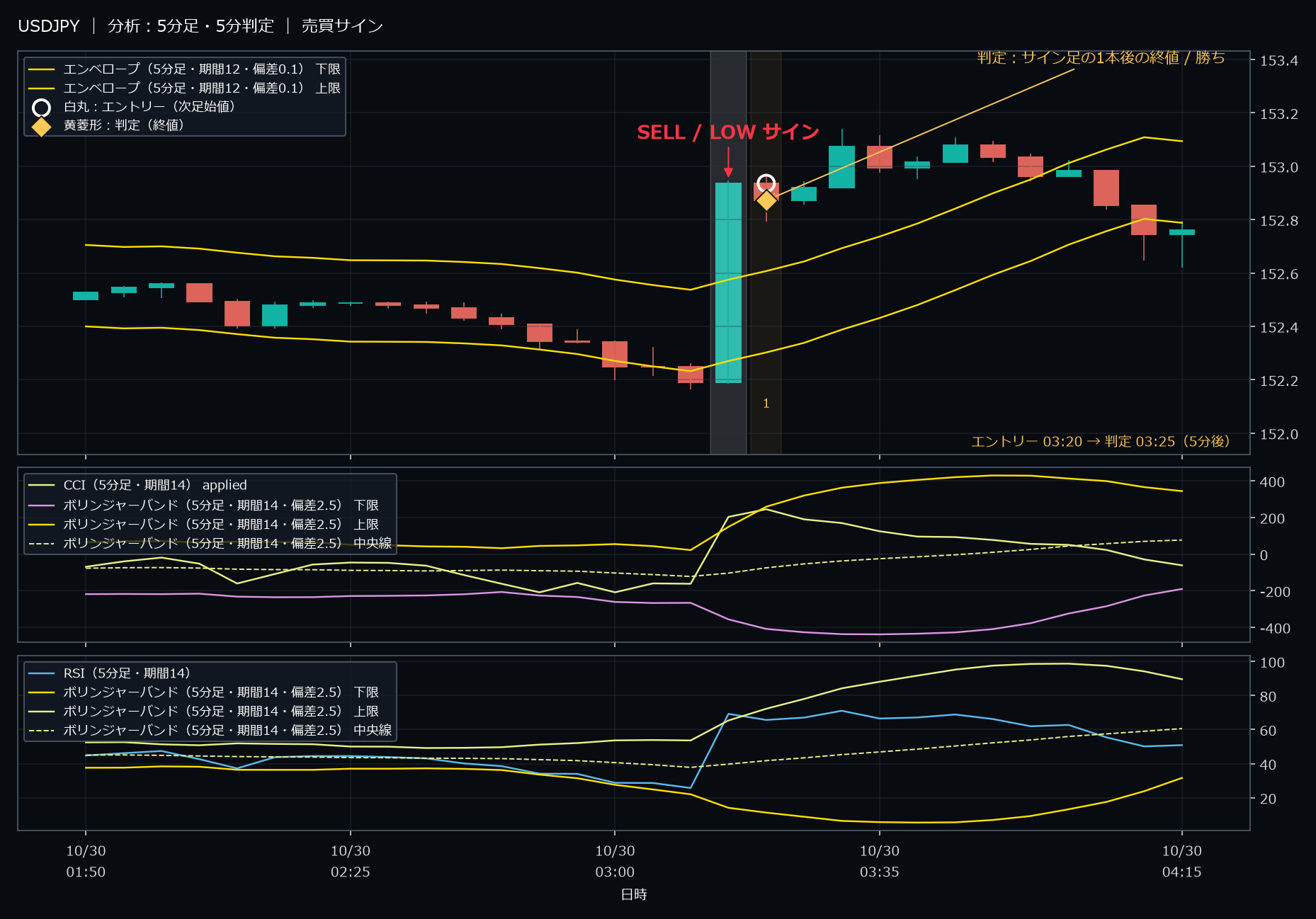Click "白丸：エントリー（次足始値）" legend entry
Screen dimensions: 1316x919
click(x=134, y=107)
